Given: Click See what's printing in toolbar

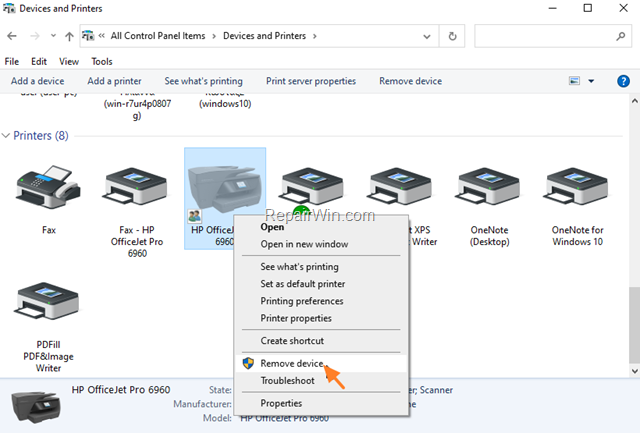Looking at the screenshot, I should coord(203,81).
